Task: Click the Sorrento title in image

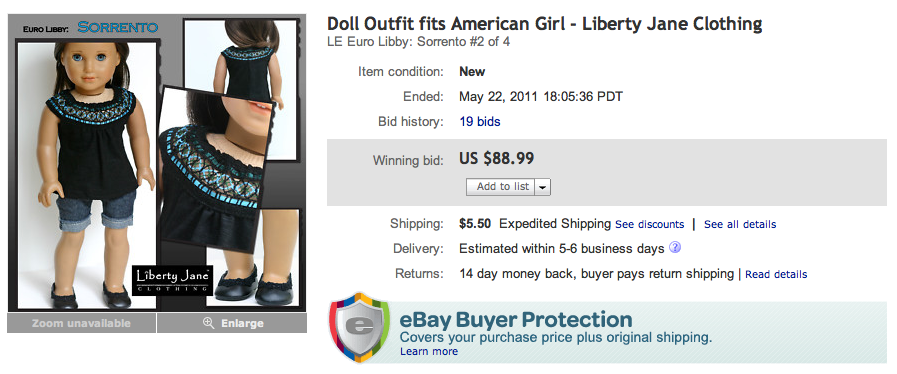Action: click(118, 27)
